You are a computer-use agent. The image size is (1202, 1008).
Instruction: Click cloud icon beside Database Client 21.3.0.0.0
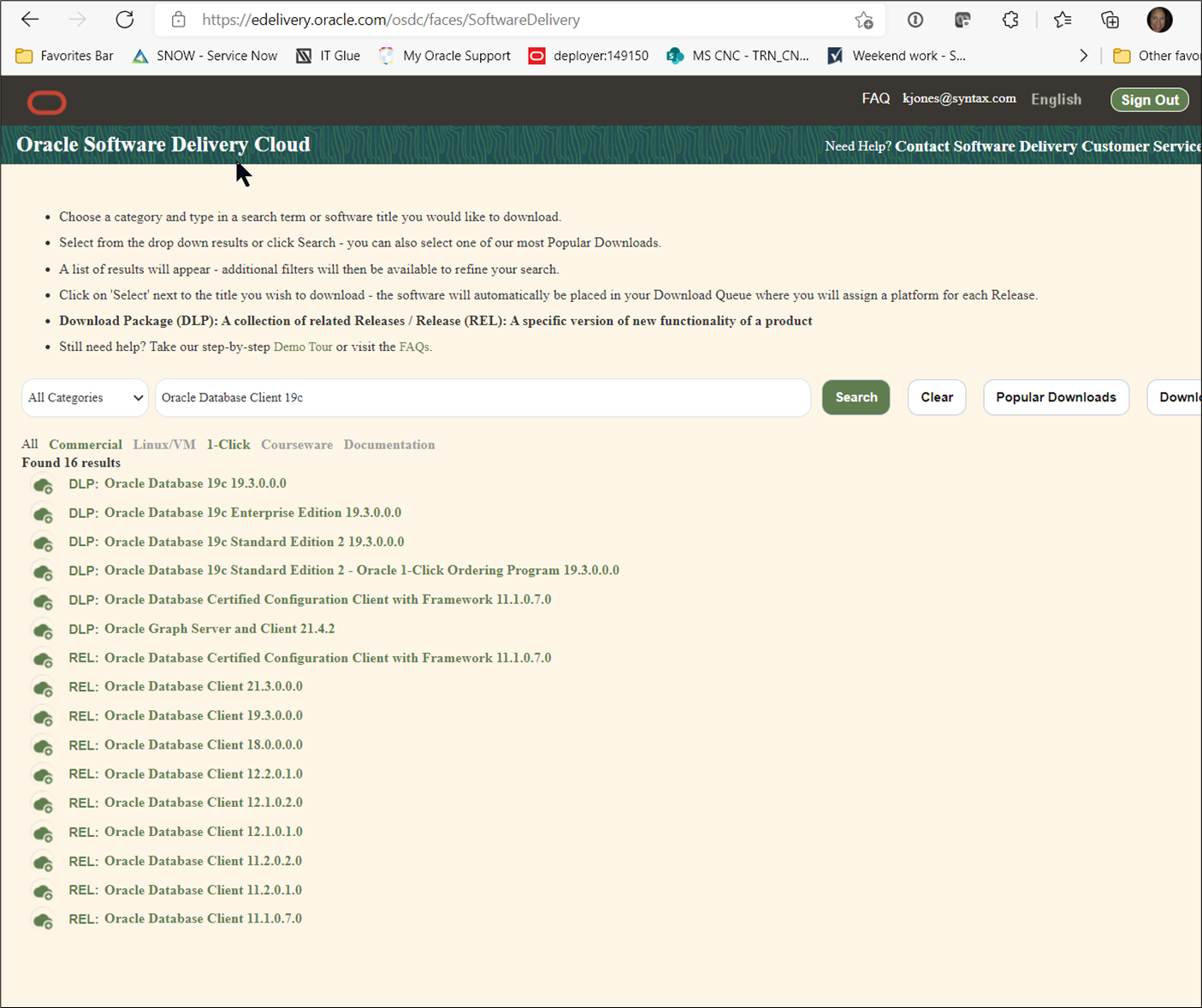pyautogui.click(x=43, y=689)
